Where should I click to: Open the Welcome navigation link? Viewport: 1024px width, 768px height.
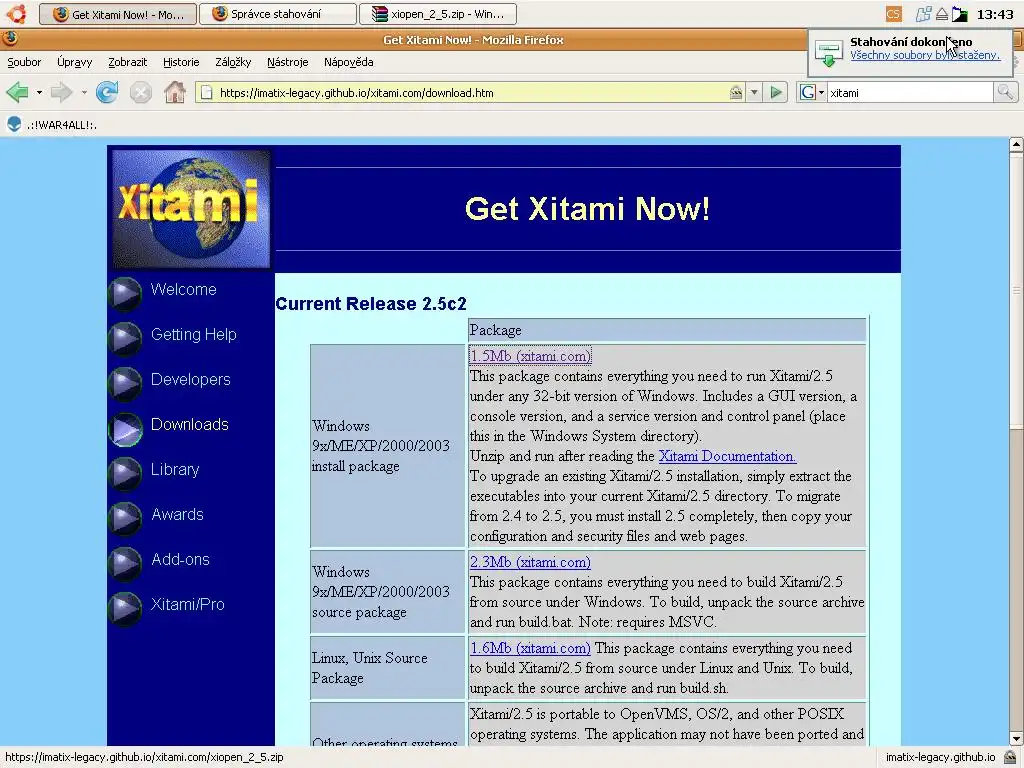[x=184, y=289]
